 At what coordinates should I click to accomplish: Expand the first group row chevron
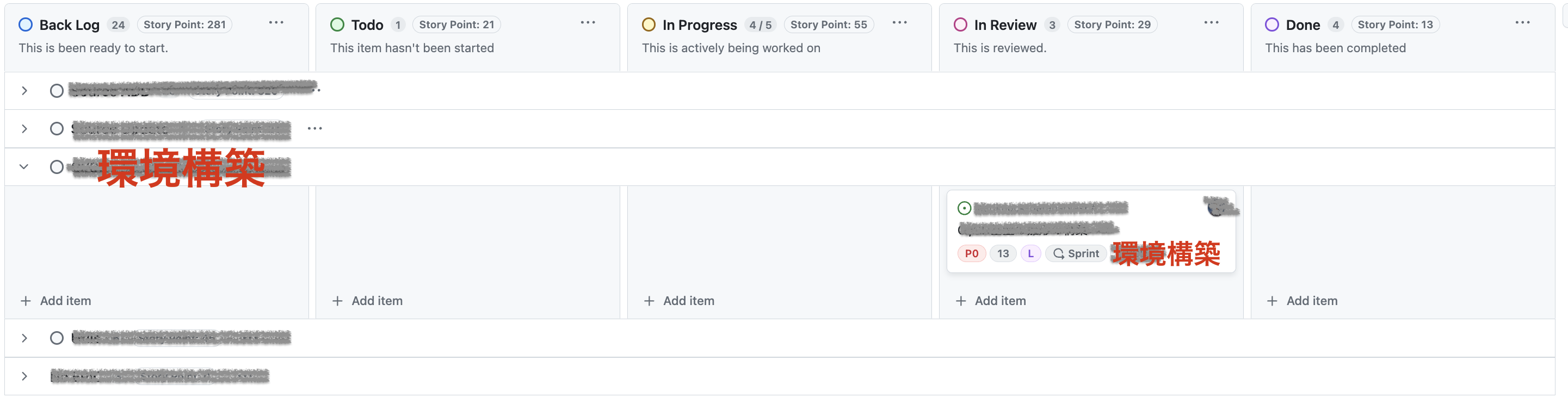tap(24, 91)
